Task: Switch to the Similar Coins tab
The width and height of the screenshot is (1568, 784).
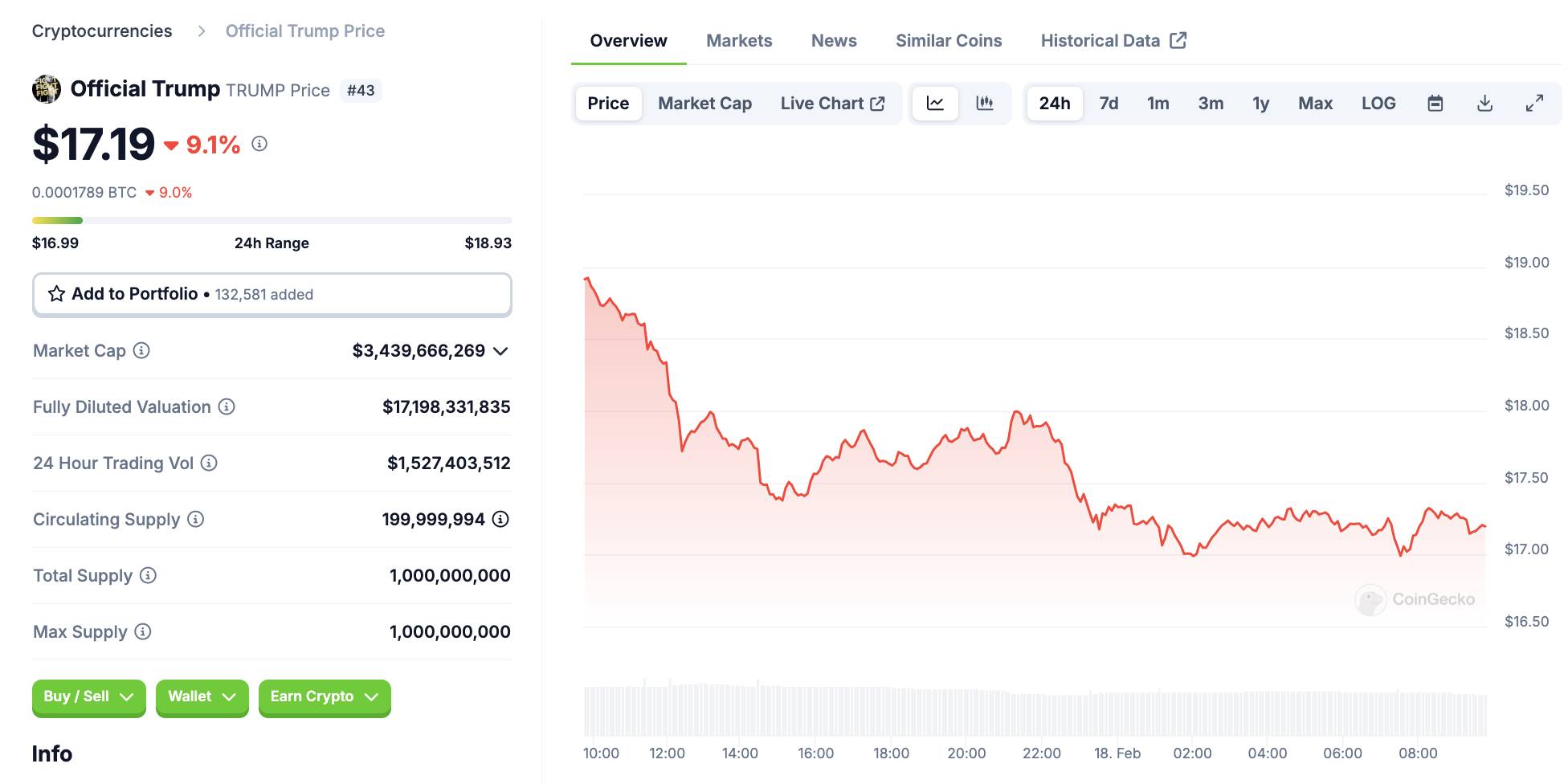Action: click(949, 40)
